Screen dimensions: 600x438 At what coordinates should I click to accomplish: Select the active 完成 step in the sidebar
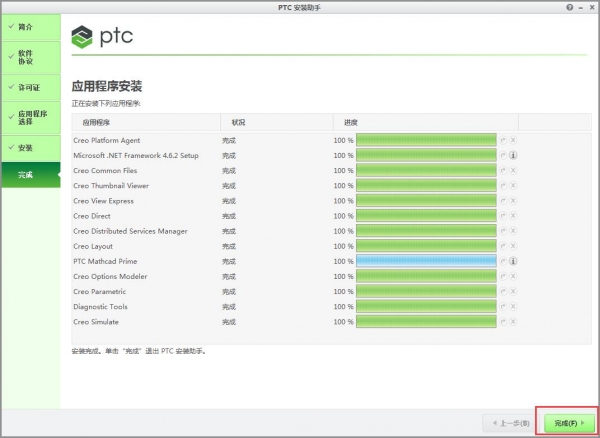[x=31, y=175]
